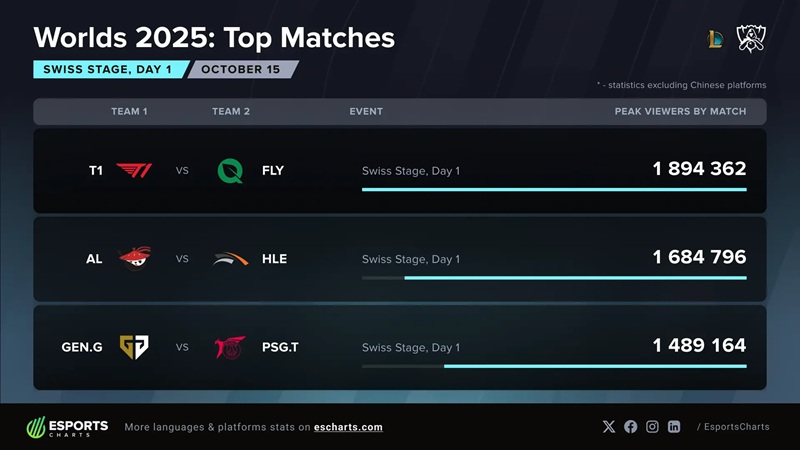Screen dimensions: 800x450
Task: Click the League of Legends icon
Action: tap(714, 39)
